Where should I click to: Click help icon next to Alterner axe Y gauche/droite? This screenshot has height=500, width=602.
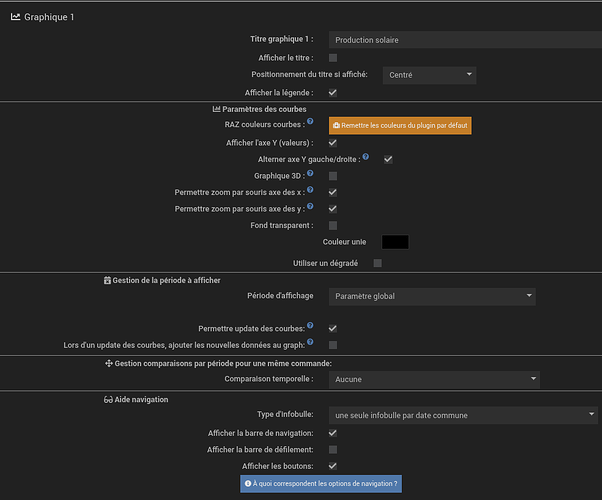pyautogui.click(x=366, y=157)
